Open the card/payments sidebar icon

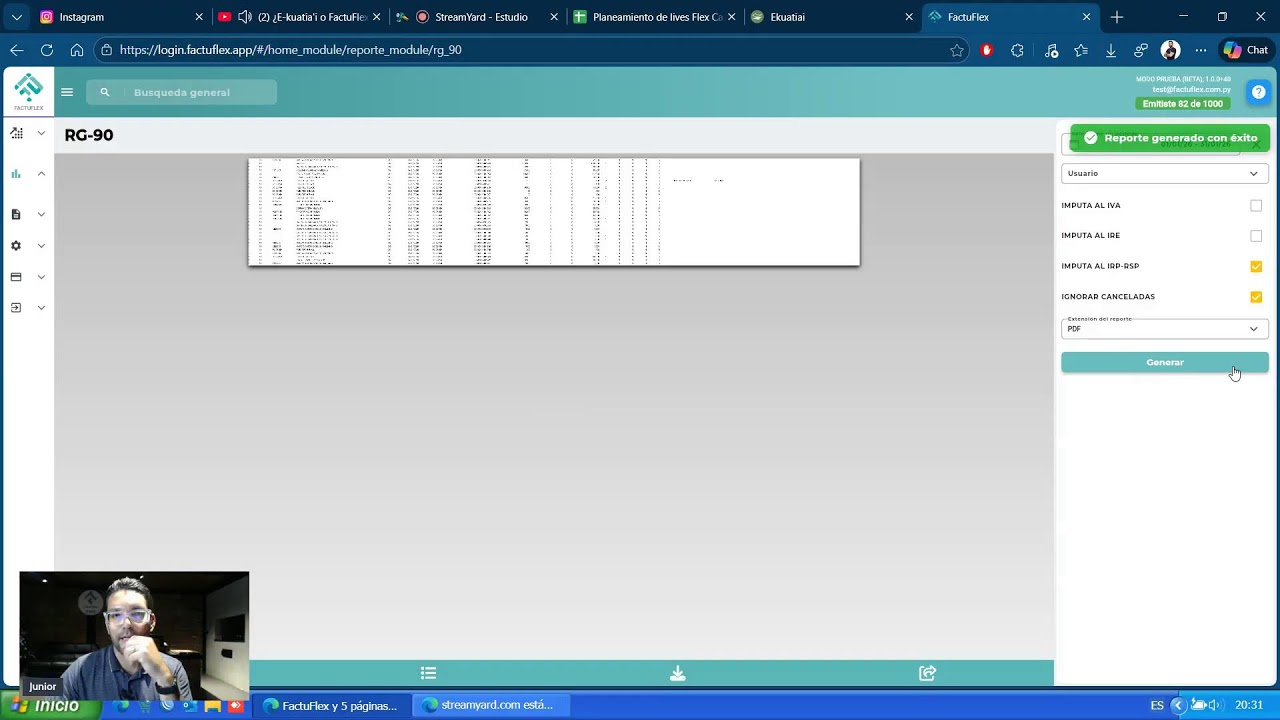[16, 277]
